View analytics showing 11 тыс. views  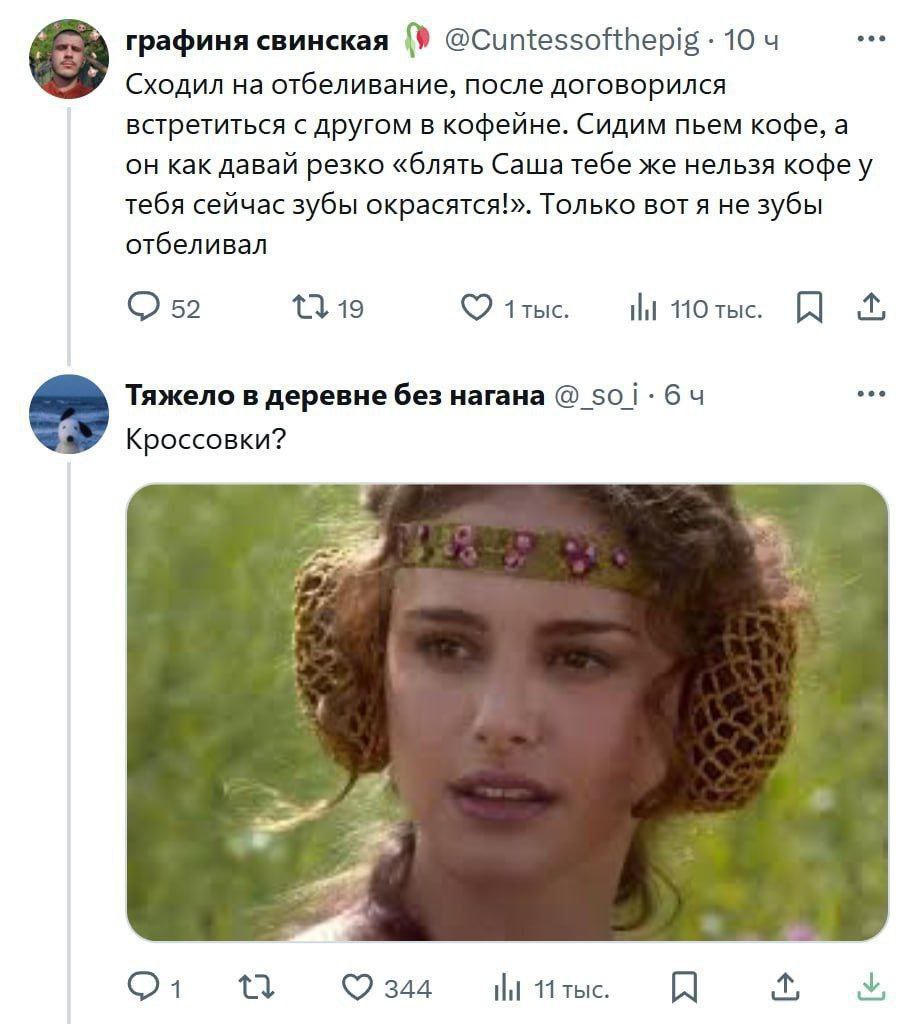pyautogui.click(x=552, y=988)
